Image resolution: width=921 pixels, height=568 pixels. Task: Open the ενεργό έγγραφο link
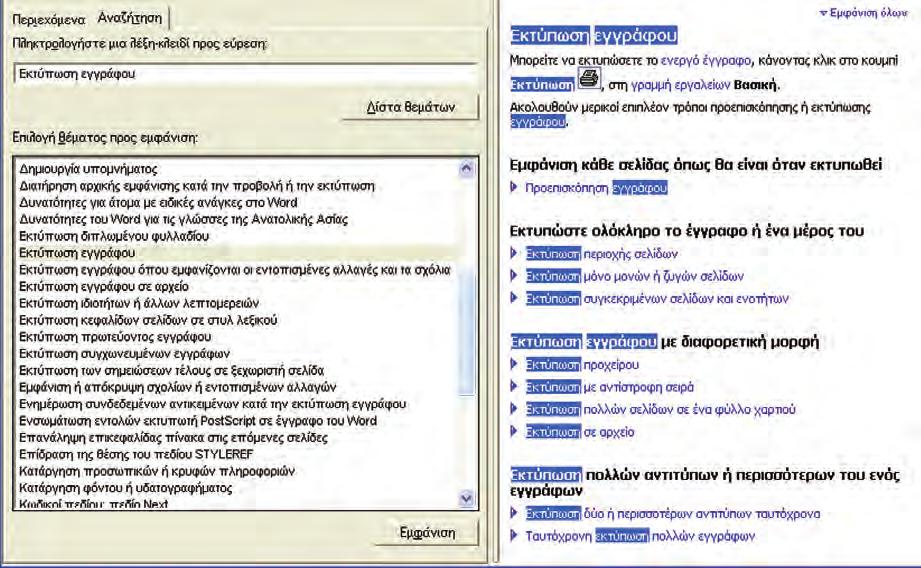coord(705,61)
